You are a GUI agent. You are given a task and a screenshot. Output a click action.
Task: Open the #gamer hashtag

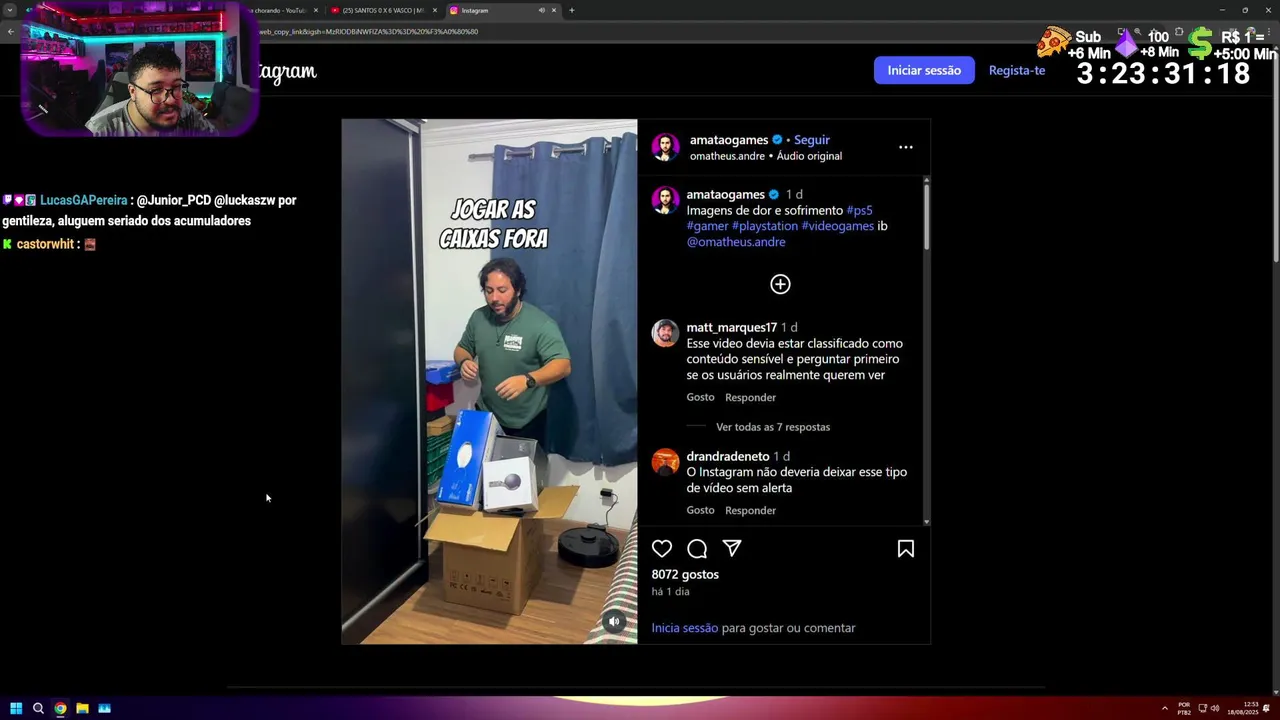click(x=707, y=226)
